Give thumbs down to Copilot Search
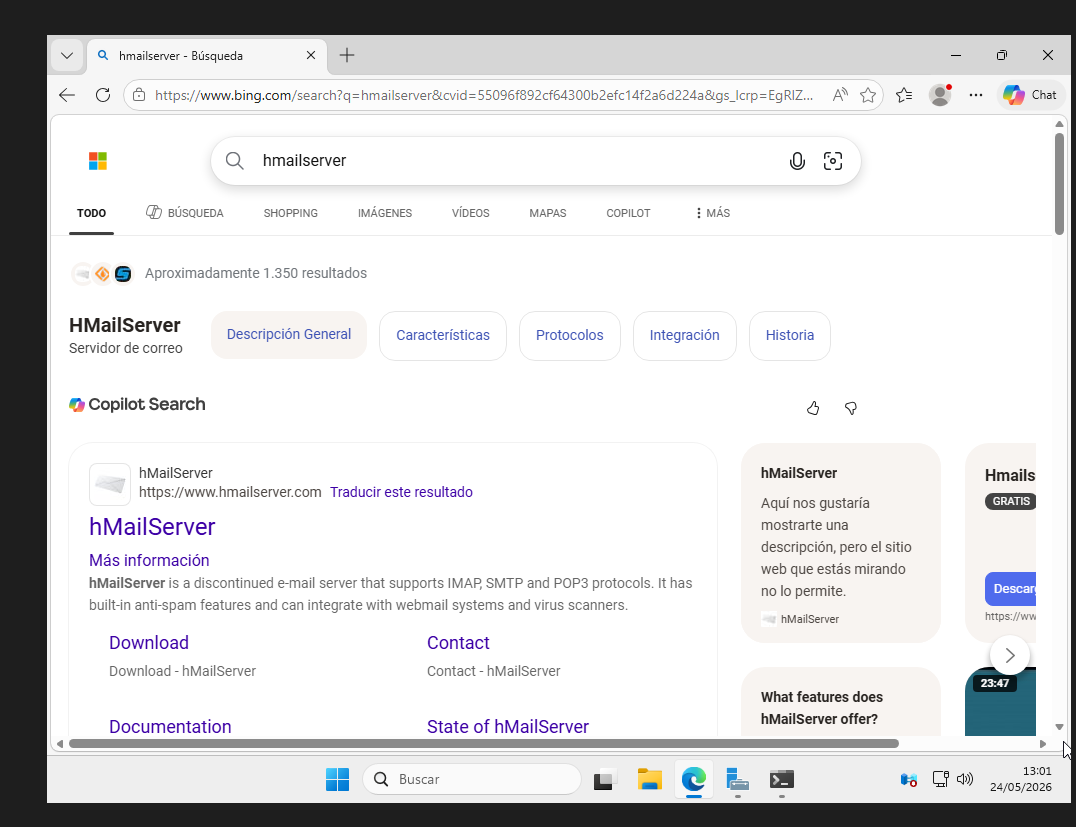 click(851, 408)
